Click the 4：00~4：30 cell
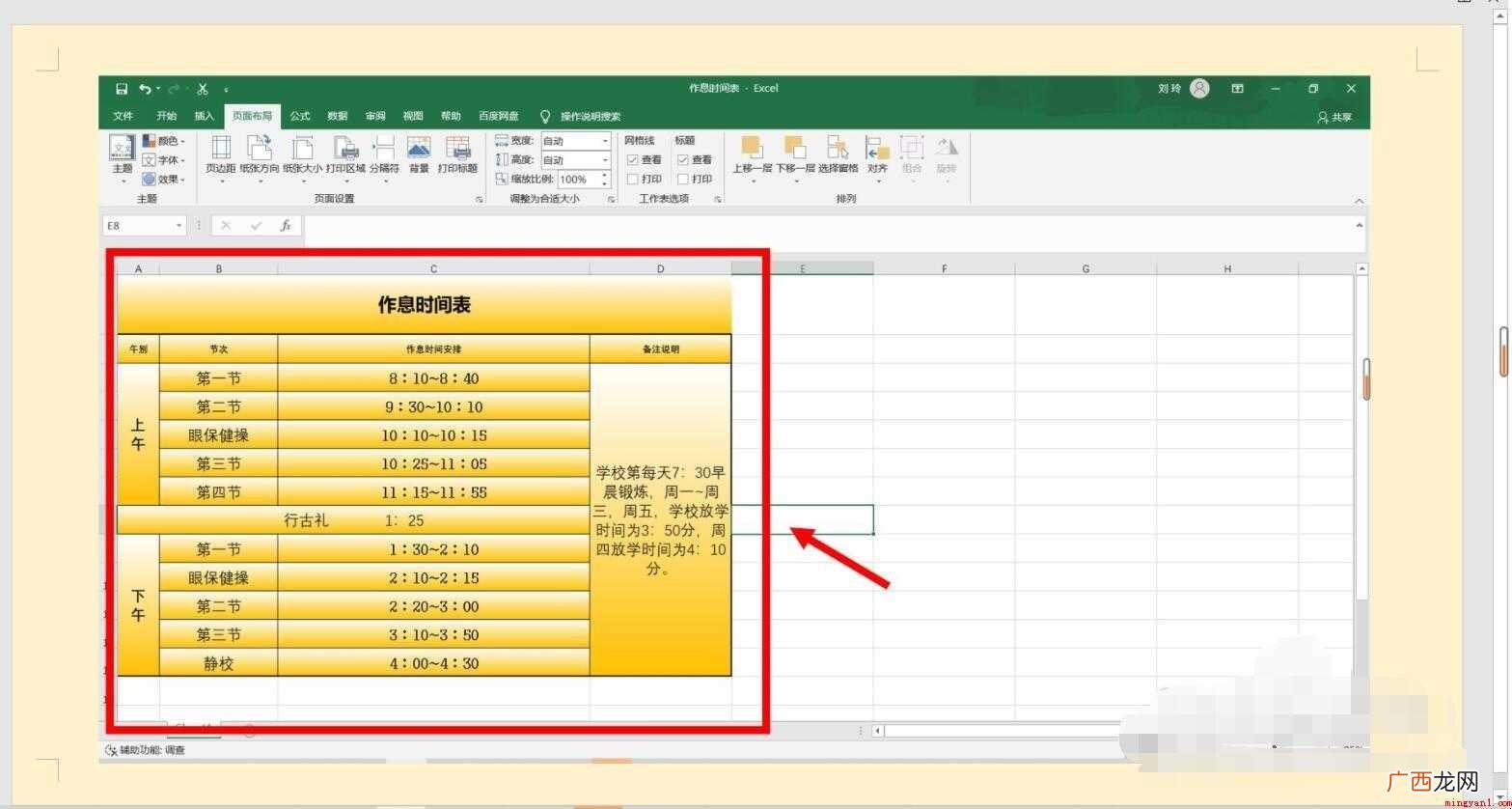The height and width of the screenshot is (809, 1512). click(x=434, y=663)
